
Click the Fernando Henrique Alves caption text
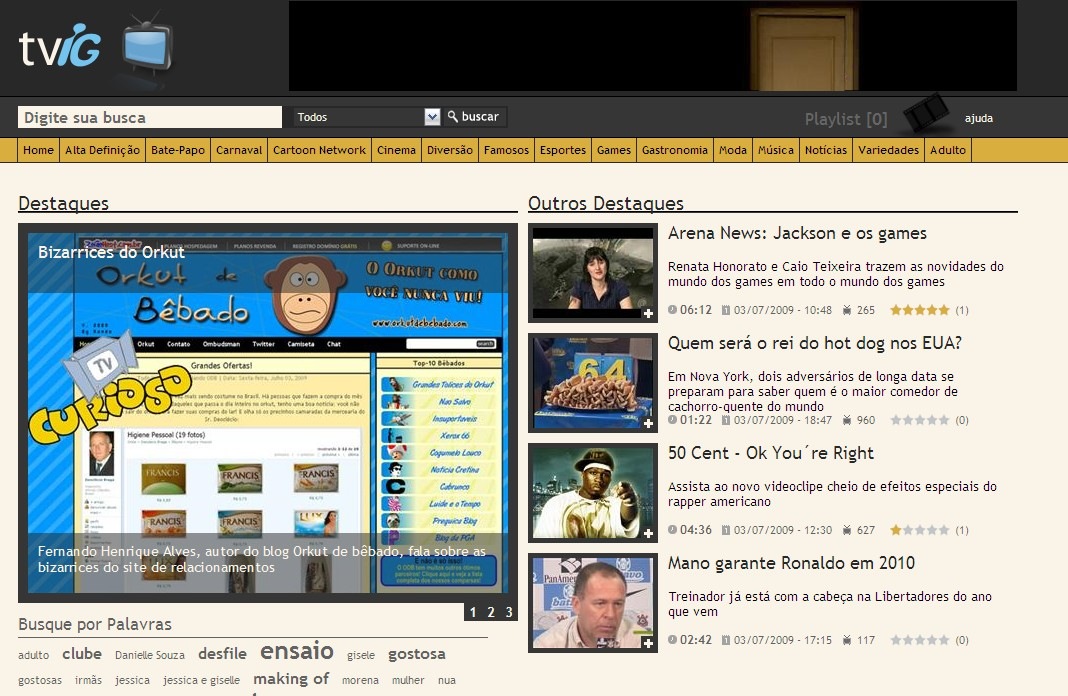pos(262,559)
